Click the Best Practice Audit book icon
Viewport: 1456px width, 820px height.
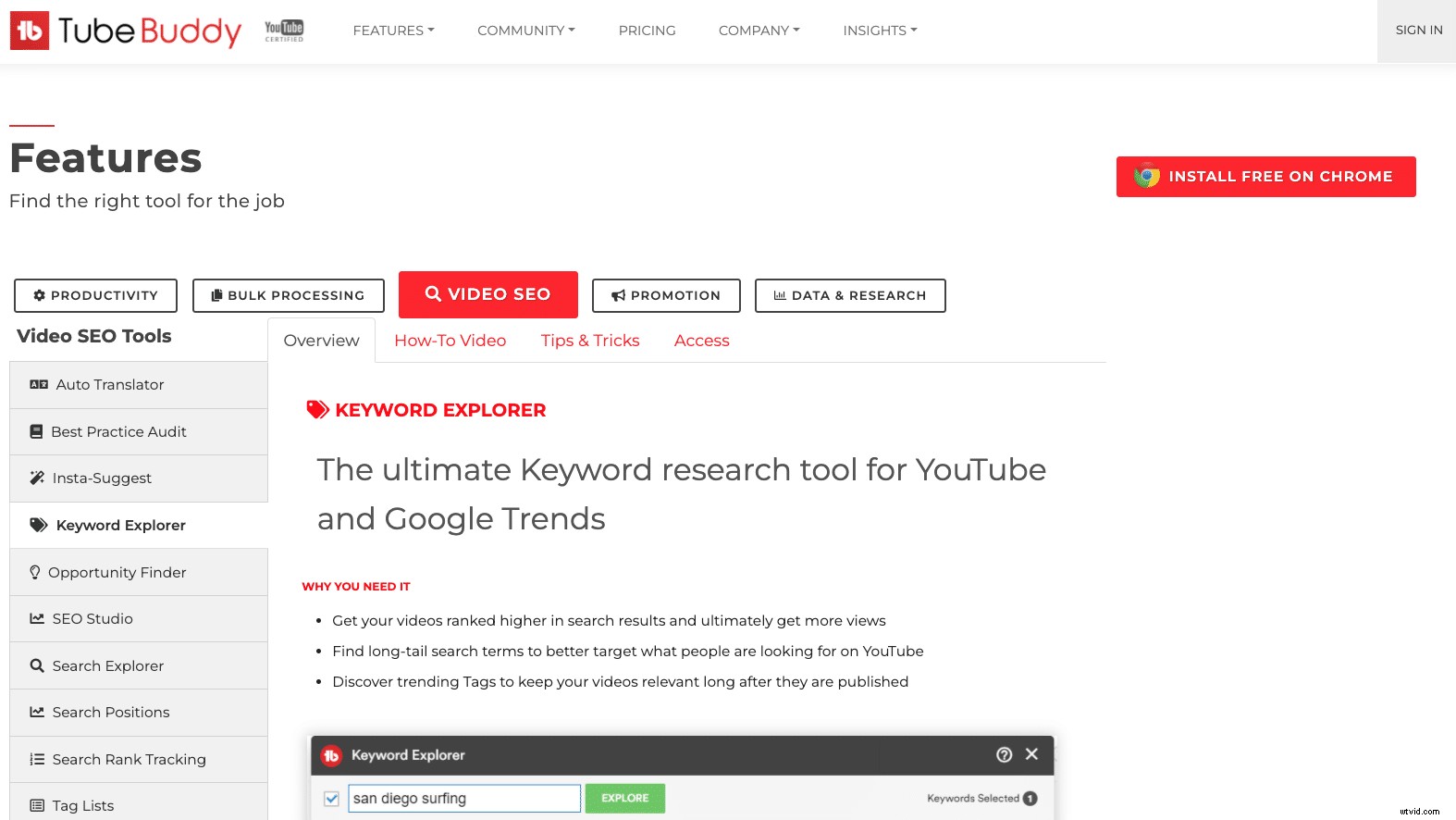36,431
